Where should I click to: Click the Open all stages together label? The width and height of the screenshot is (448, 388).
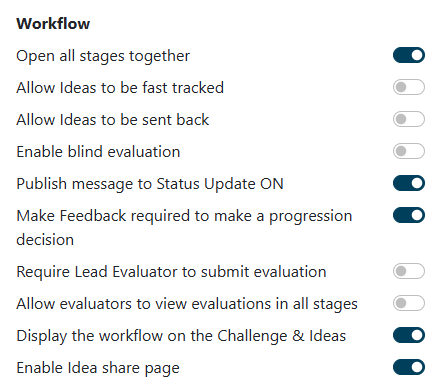click(x=103, y=56)
